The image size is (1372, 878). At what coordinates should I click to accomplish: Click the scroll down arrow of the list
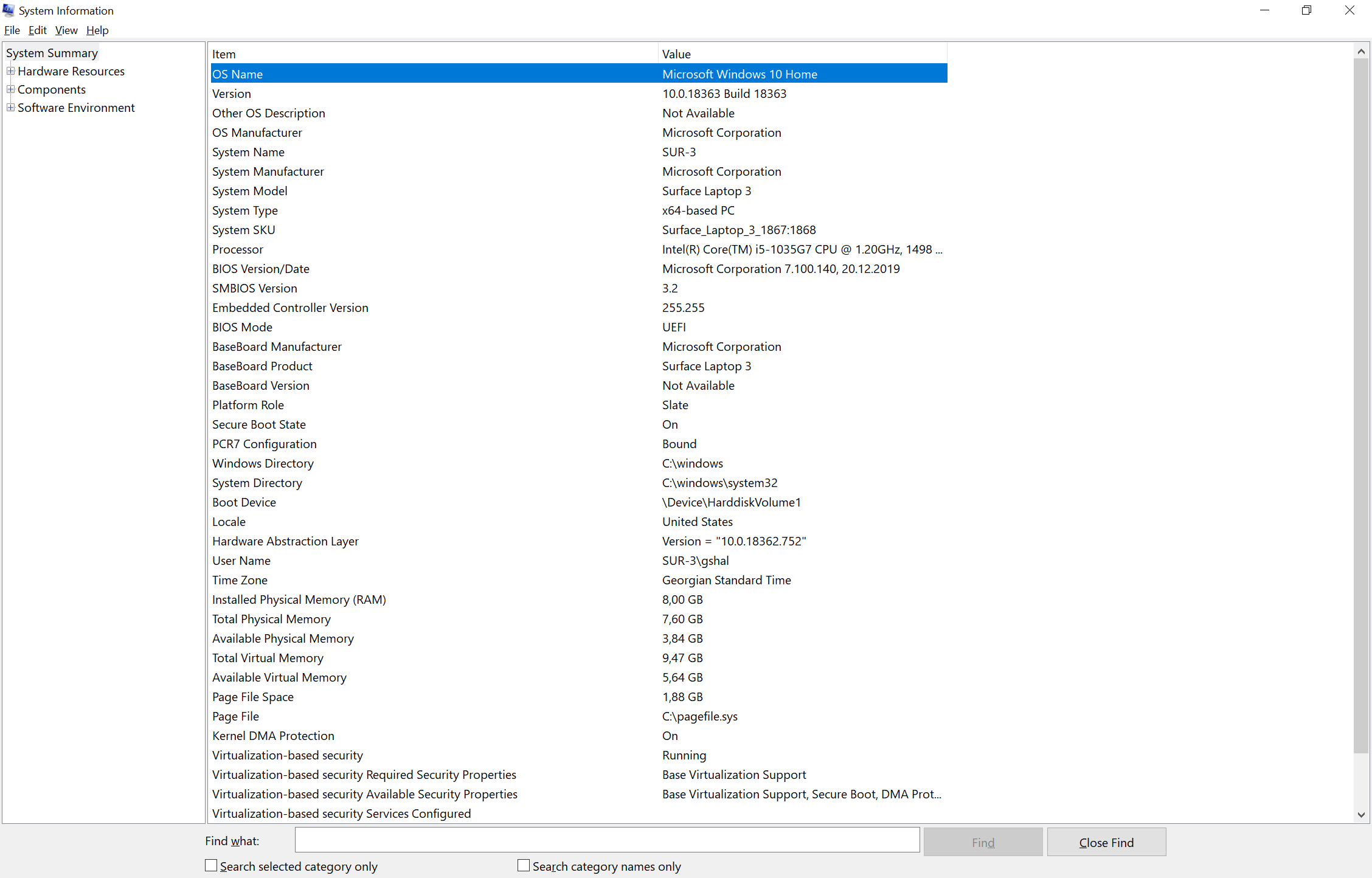tap(1361, 815)
